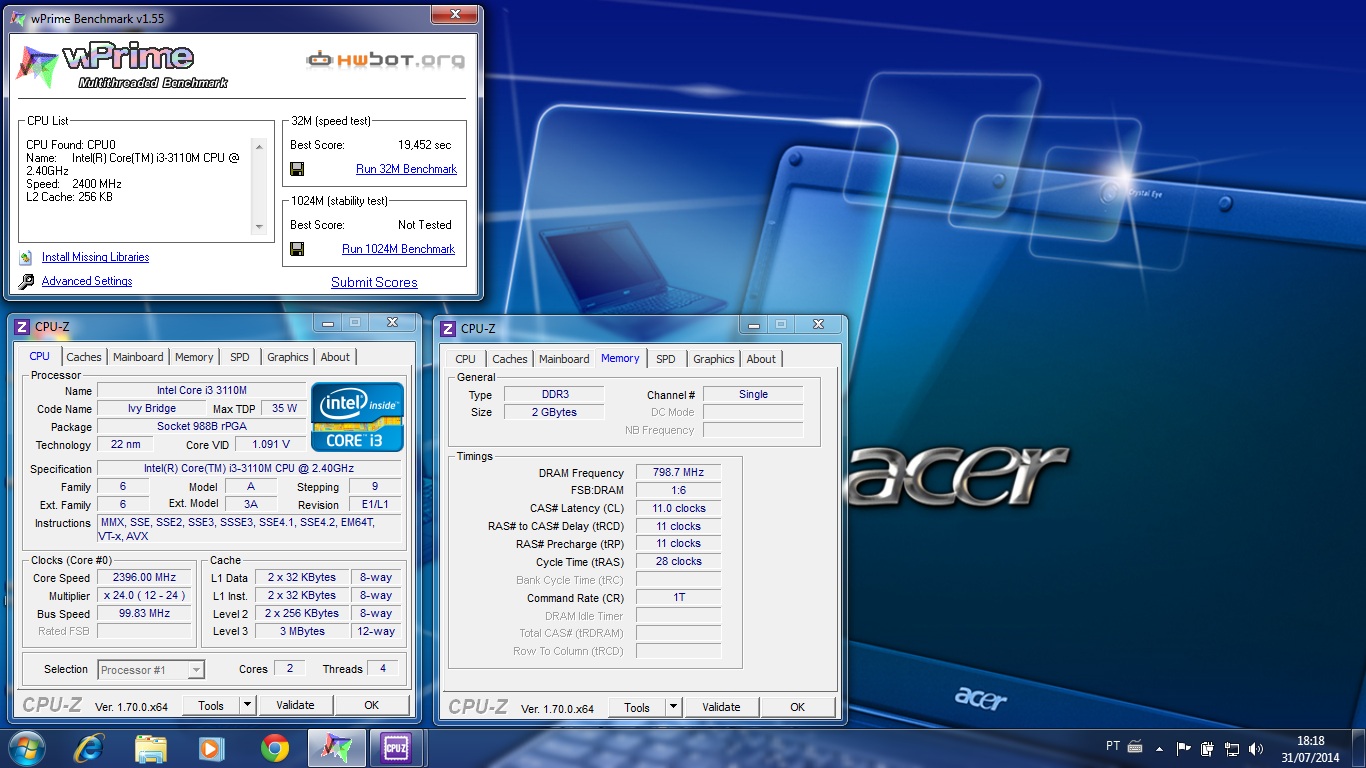Click the Install Missing Libraries icon
This screenshot has width=1366, height=768.
coord(26,258)
